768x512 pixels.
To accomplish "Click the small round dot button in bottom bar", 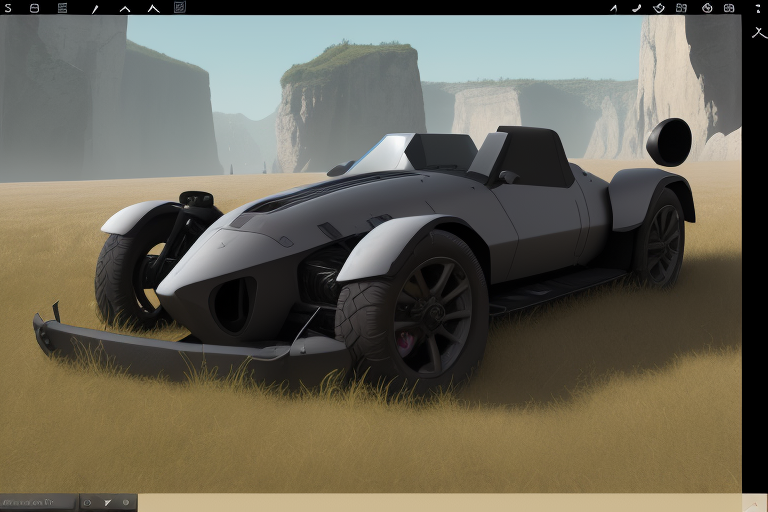I will 126,502.
